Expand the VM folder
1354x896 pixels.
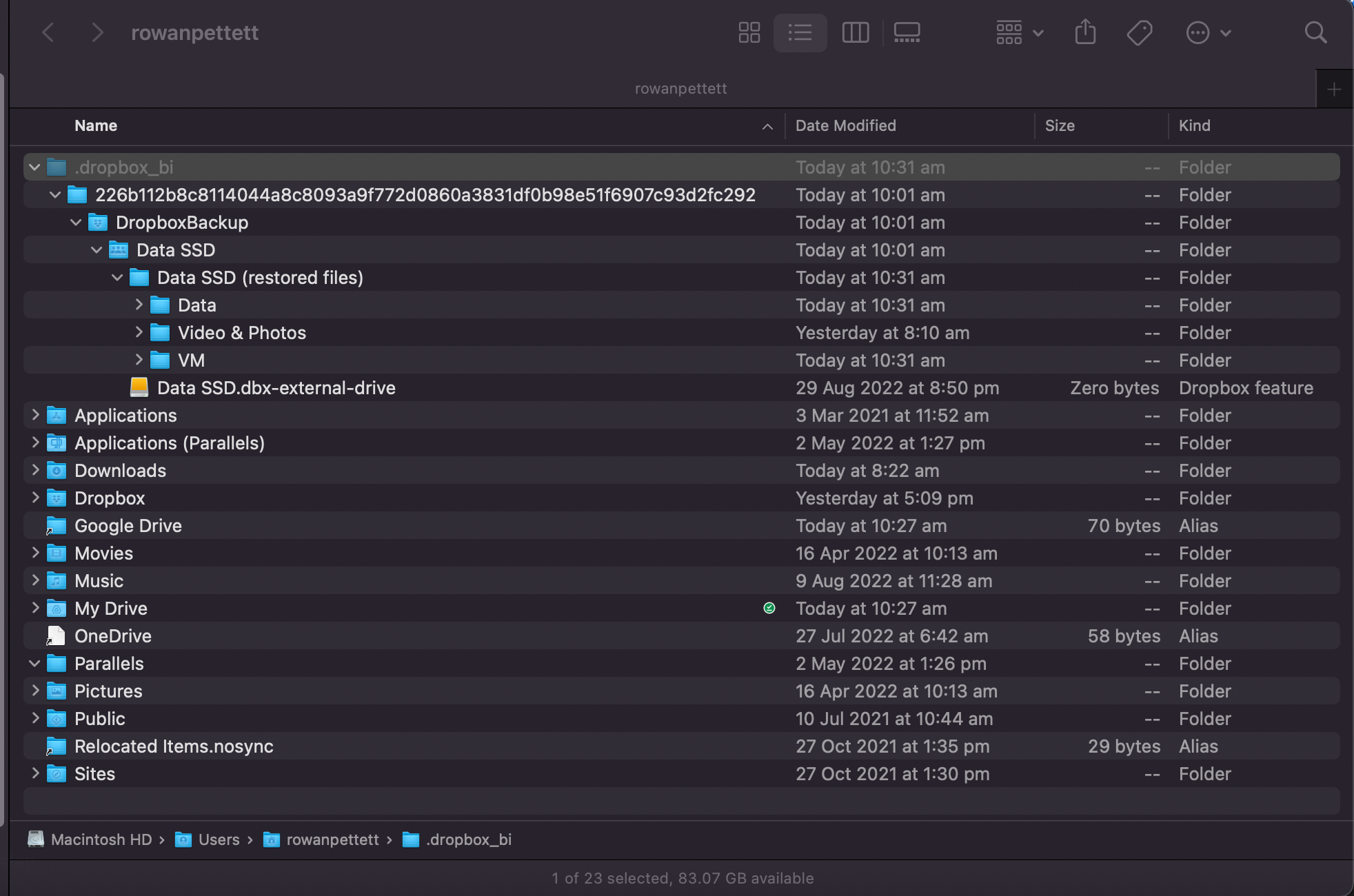[x=139, y=359]
